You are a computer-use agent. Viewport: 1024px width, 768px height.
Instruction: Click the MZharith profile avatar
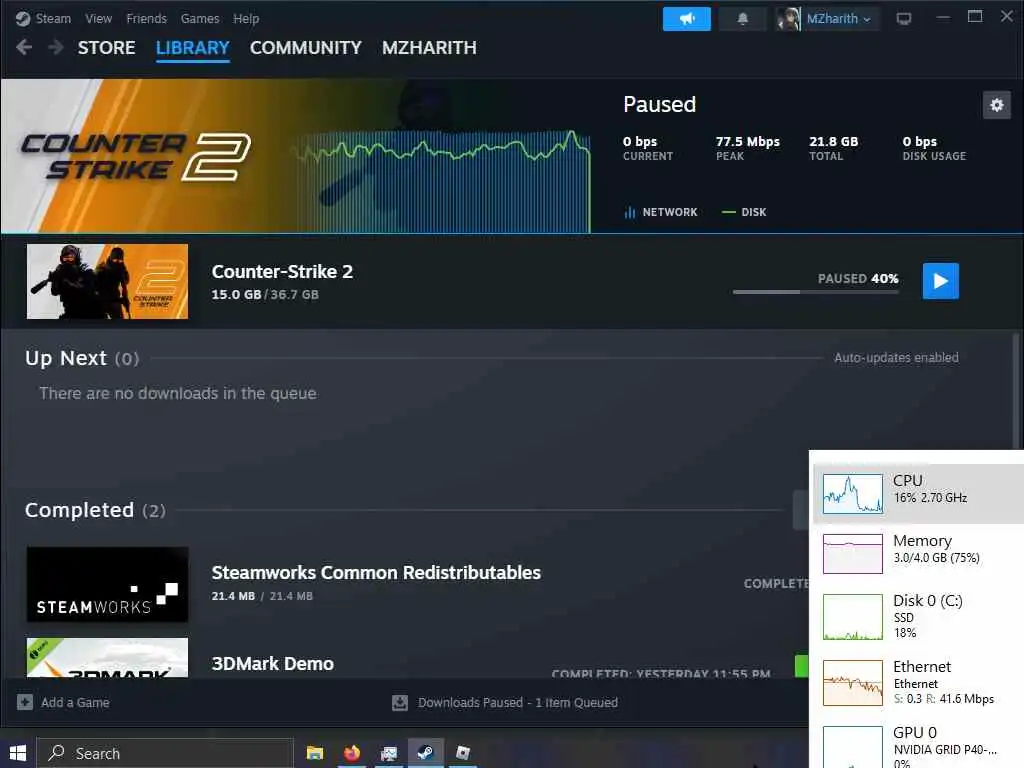(x=788, y=19)
